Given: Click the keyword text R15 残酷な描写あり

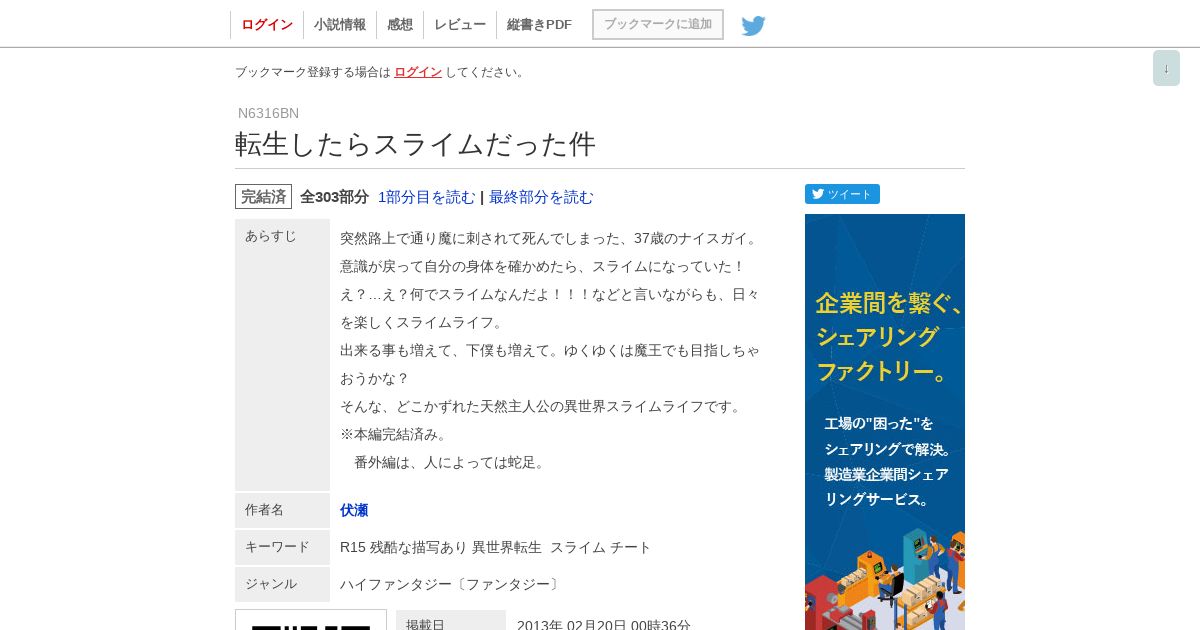Looking at the screenshot, I should coord(403,547).
